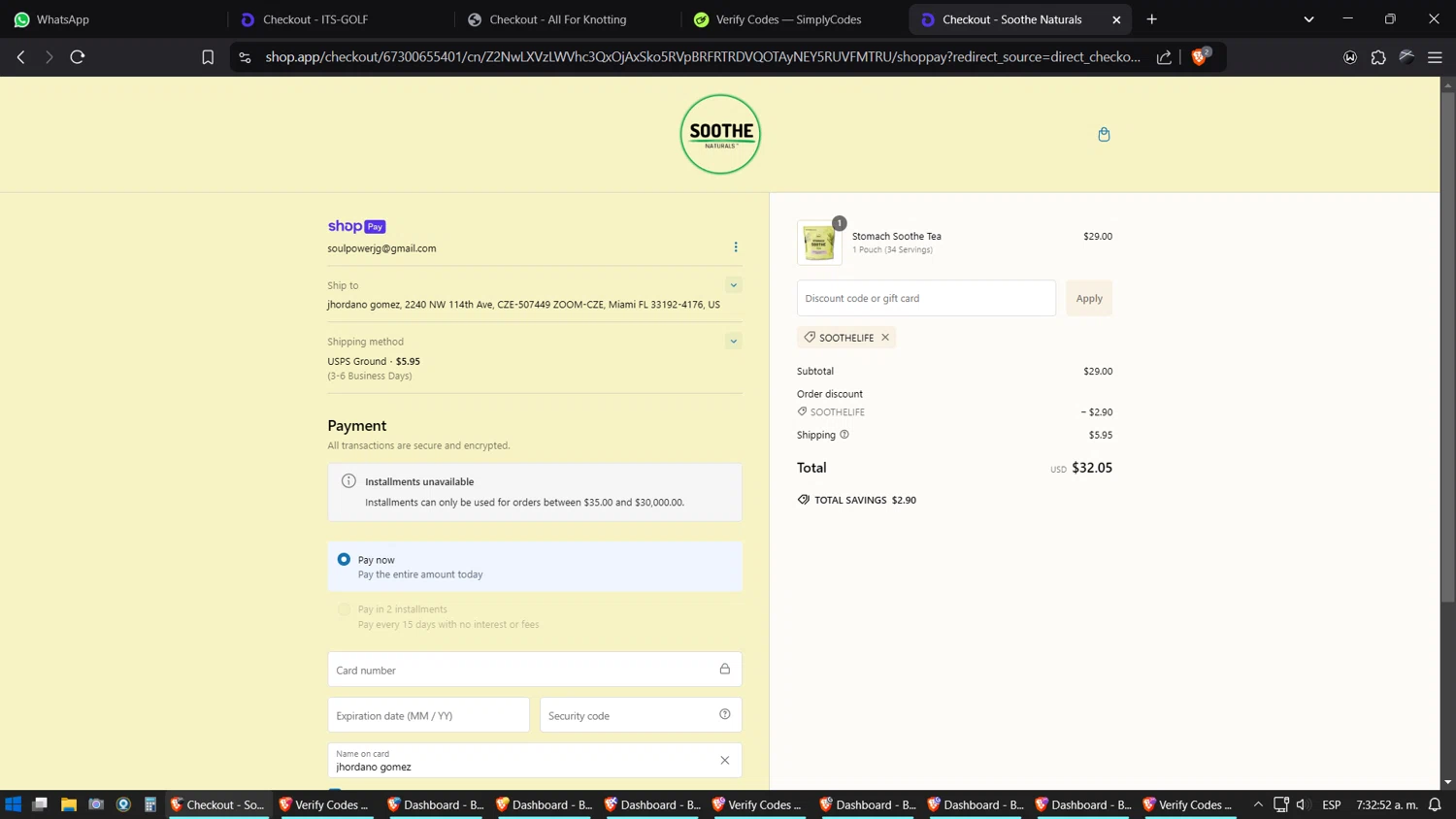Viewport: 1456px width, 819px height.
Task: Click the security code help icon
Action: coord(725,714)
